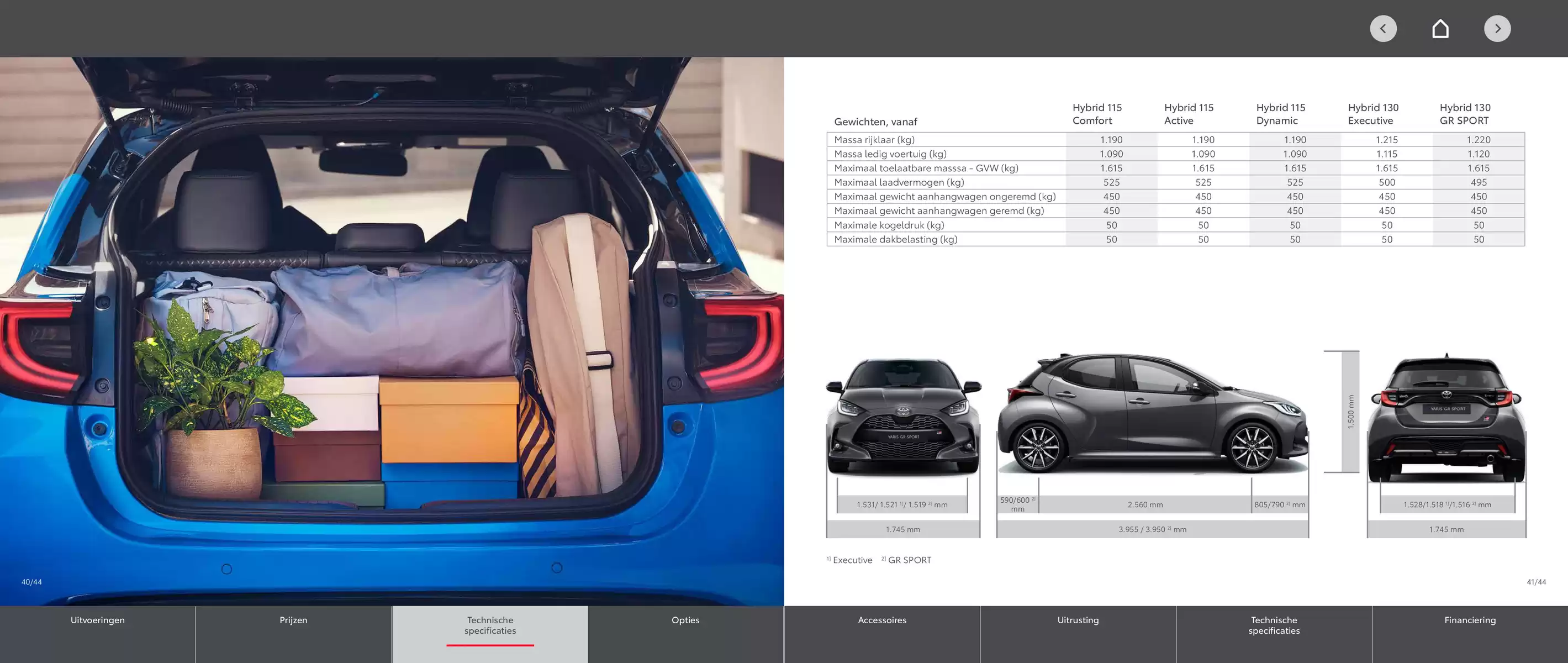Select the highlighted Technische specificaties tab
Screen dimensions: 1568x663
pos(490,634)
